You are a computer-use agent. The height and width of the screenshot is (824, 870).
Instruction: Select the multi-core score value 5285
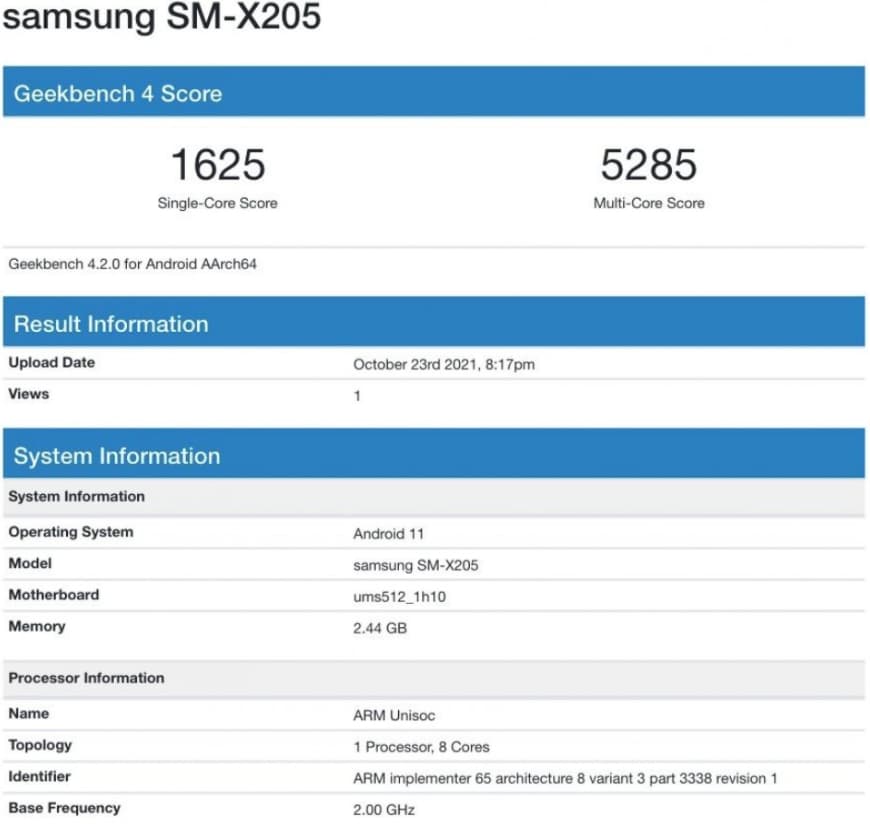648,165
